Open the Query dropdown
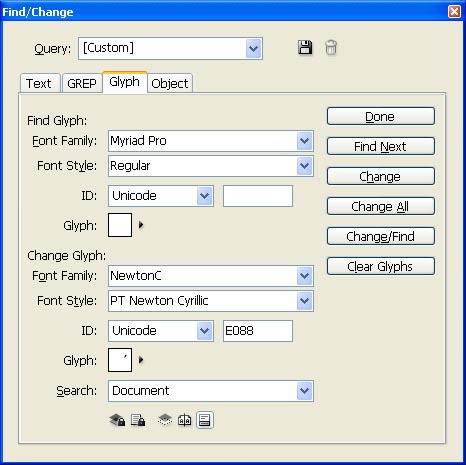 (x=170, y=49)
